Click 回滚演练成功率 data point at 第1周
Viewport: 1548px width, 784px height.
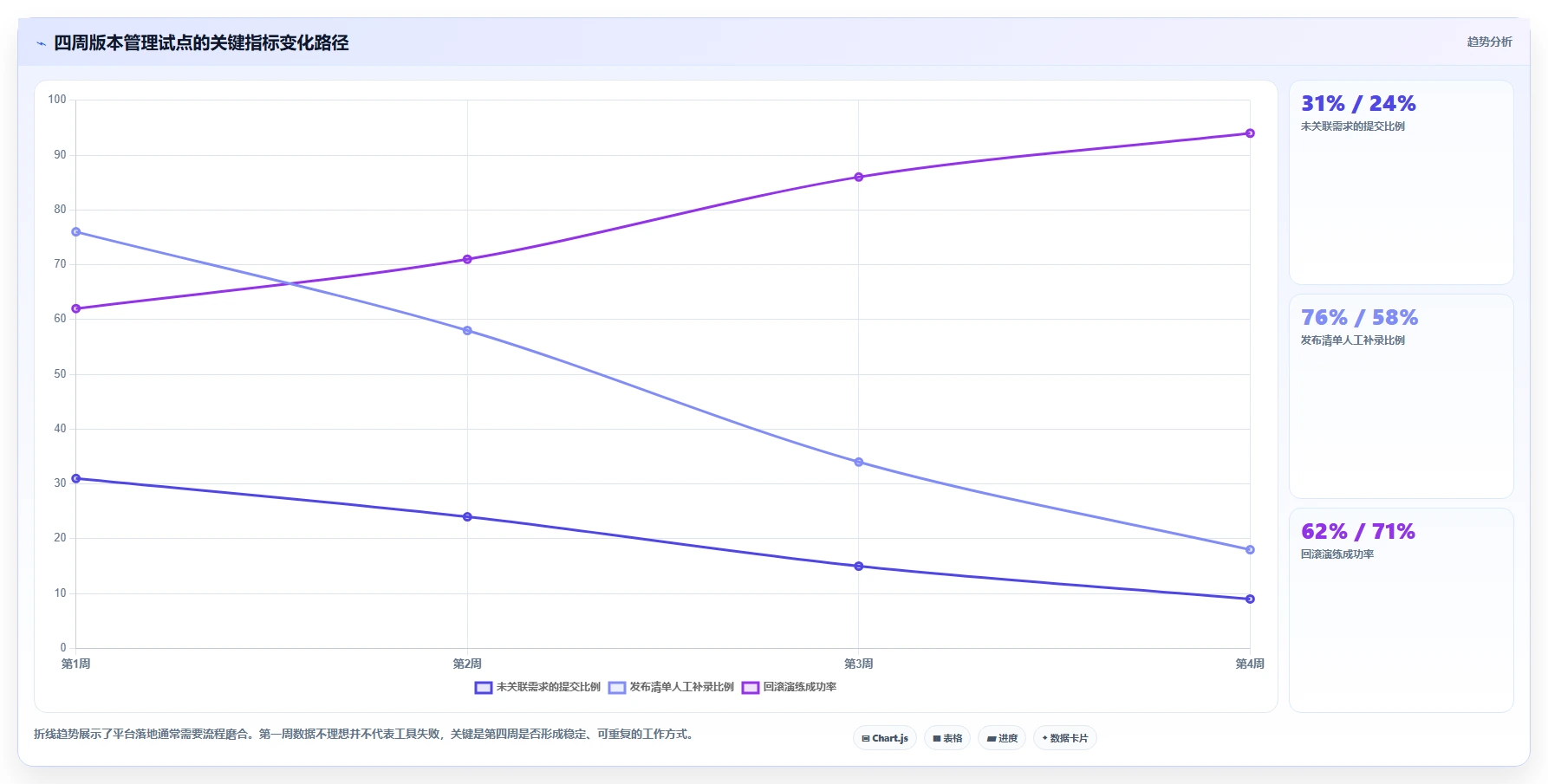tap(76, 308)
